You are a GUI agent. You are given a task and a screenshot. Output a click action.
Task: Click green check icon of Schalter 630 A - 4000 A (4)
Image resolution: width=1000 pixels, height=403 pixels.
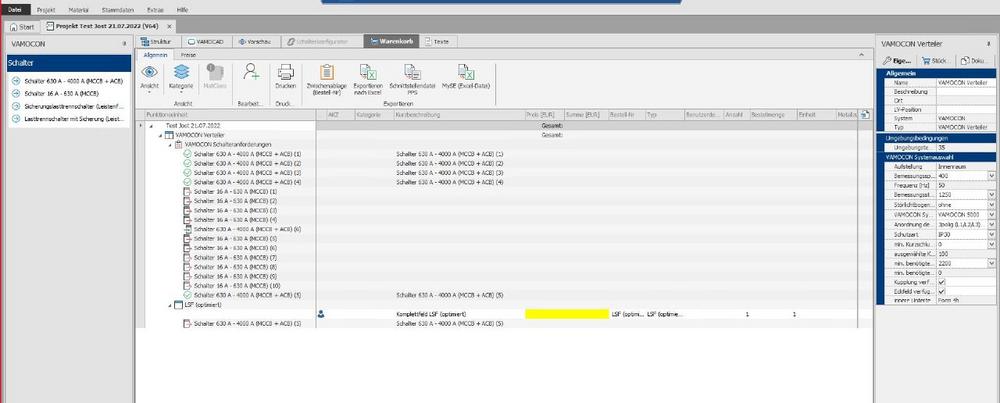coord(188,182)
